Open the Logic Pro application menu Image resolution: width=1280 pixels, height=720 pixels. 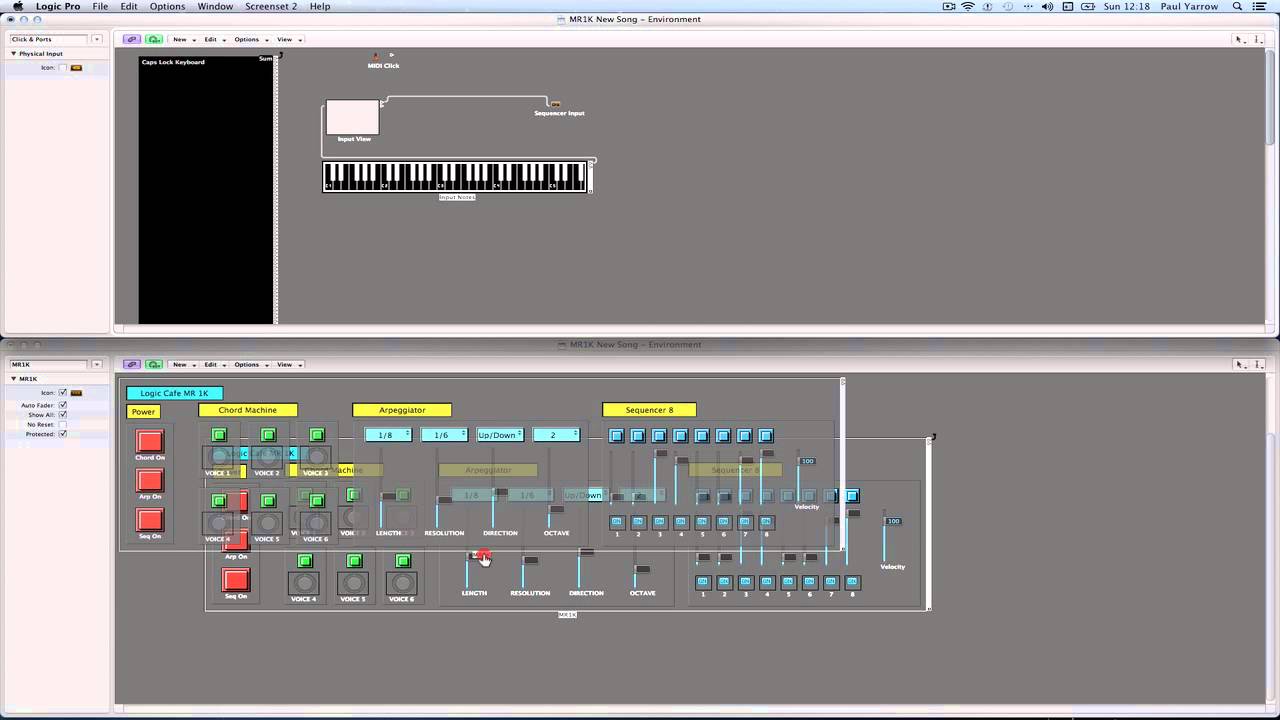[58, 6]
